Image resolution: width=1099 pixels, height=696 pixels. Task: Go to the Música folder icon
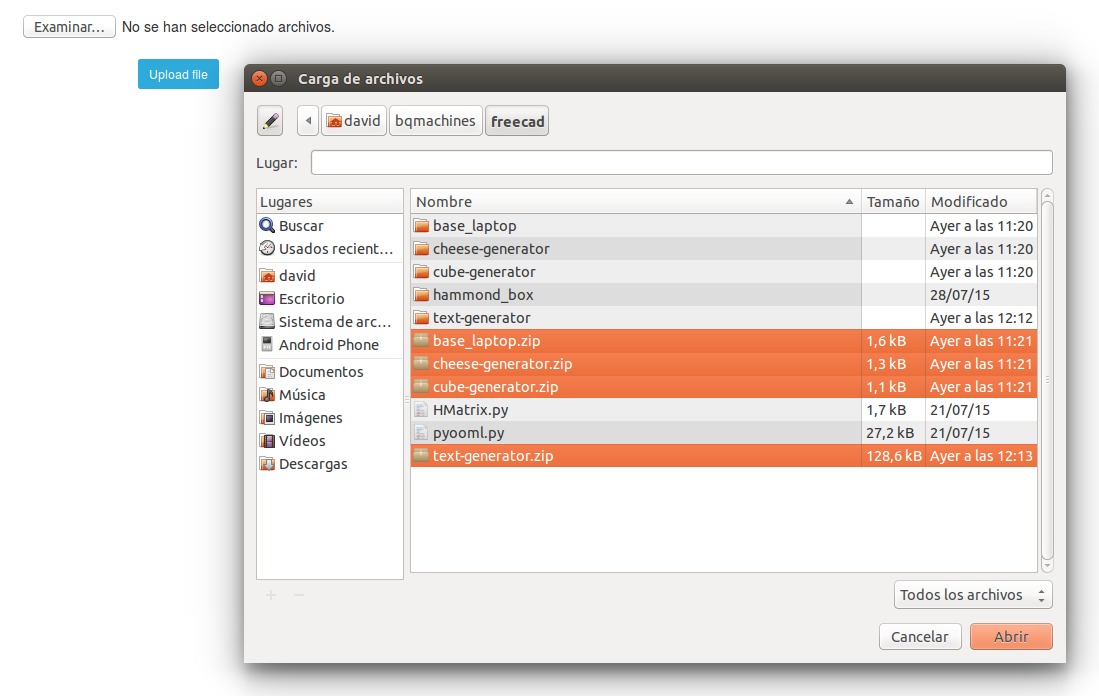coord(267,395)
